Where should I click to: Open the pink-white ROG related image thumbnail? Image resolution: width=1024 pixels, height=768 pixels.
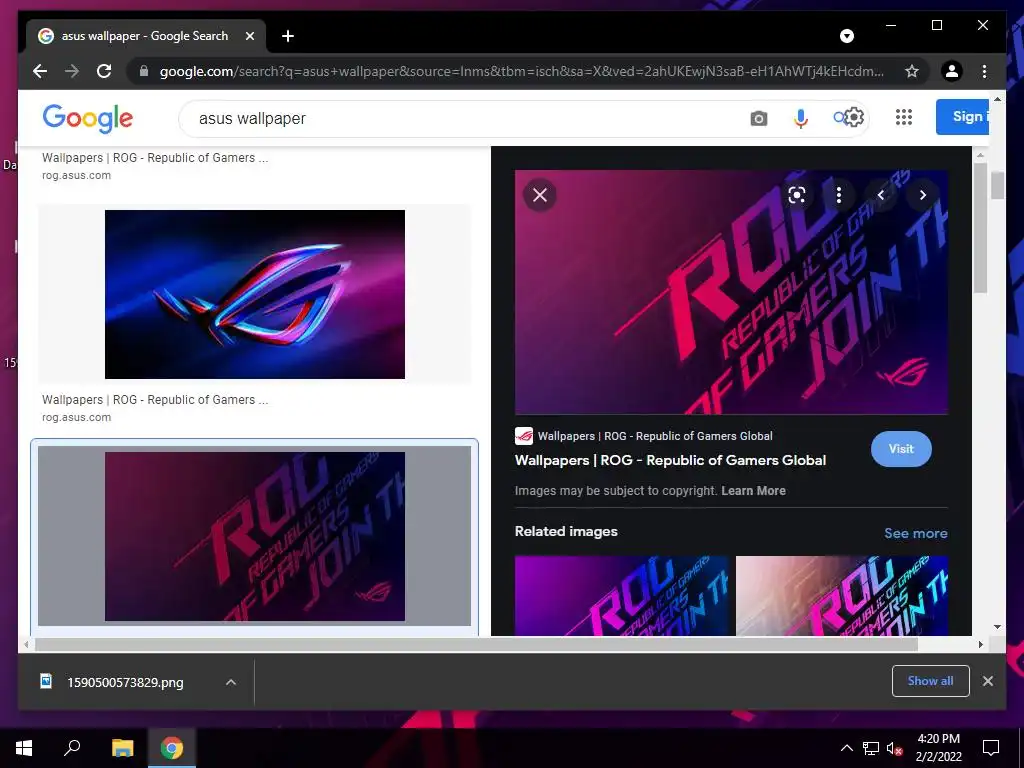(x=842, y=596)
